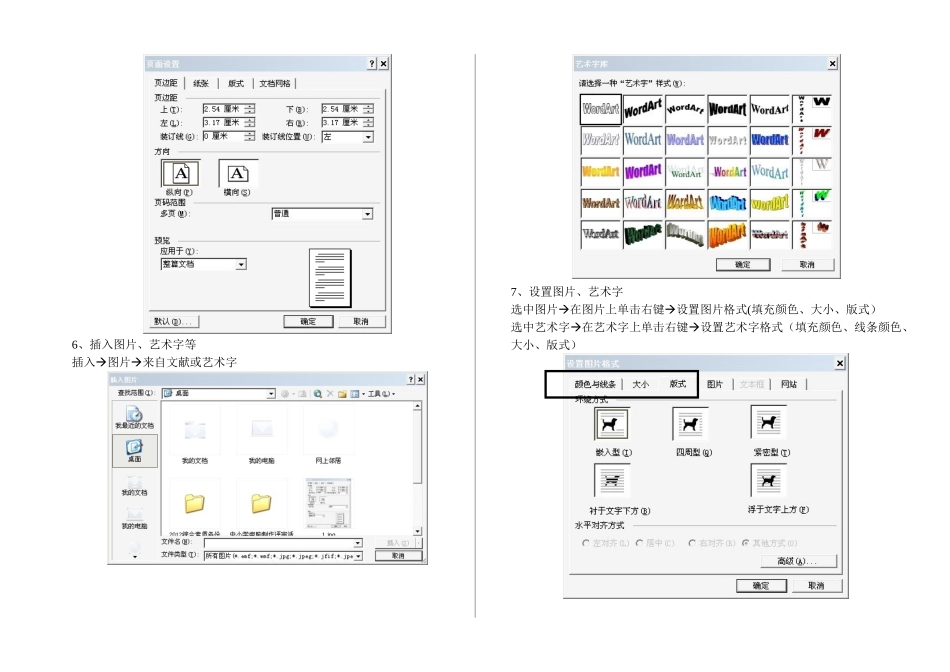Expand more places arrow in 插入图片 sidebar
950x672 pixels.
135,556
